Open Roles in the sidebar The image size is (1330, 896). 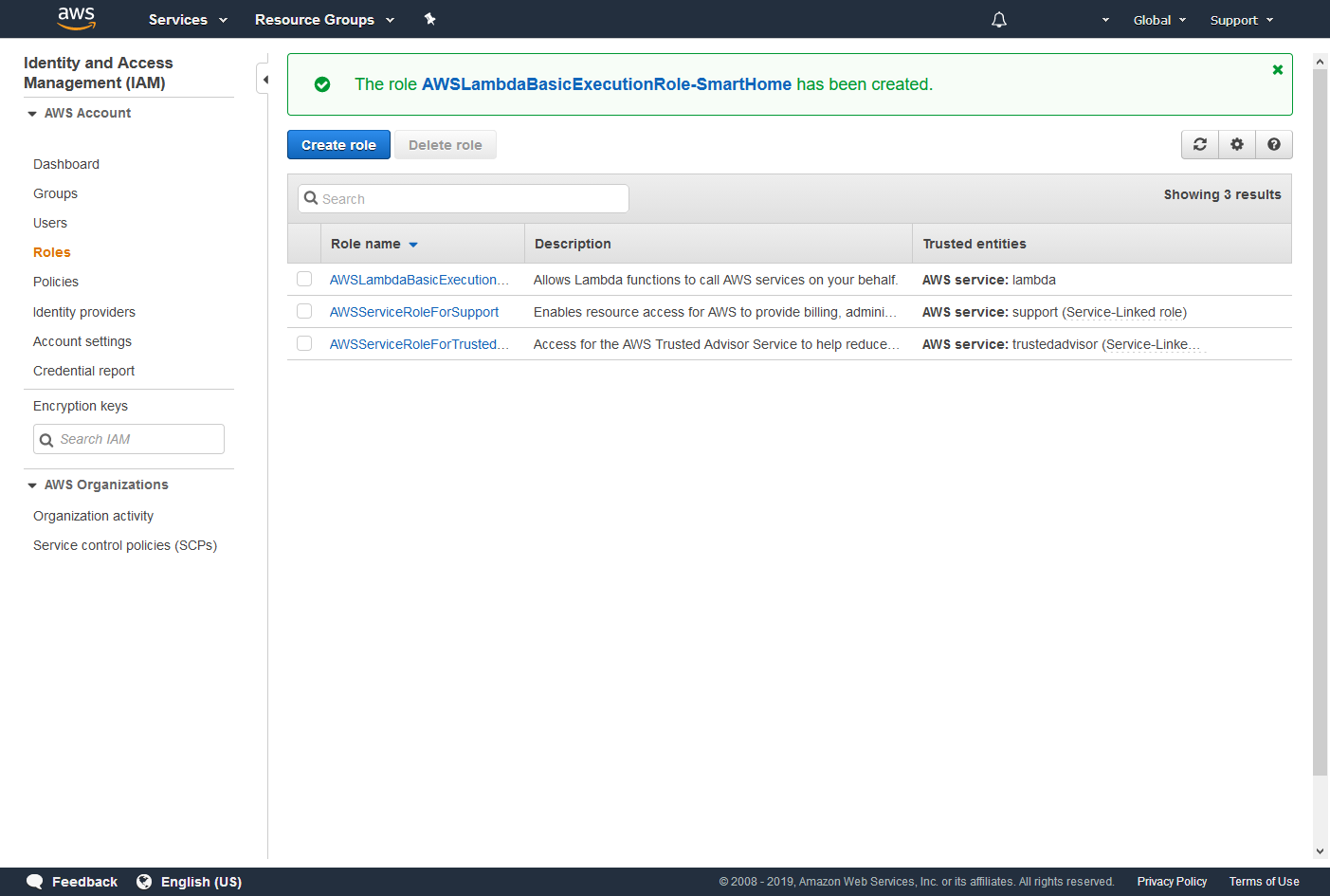point(52,252)
